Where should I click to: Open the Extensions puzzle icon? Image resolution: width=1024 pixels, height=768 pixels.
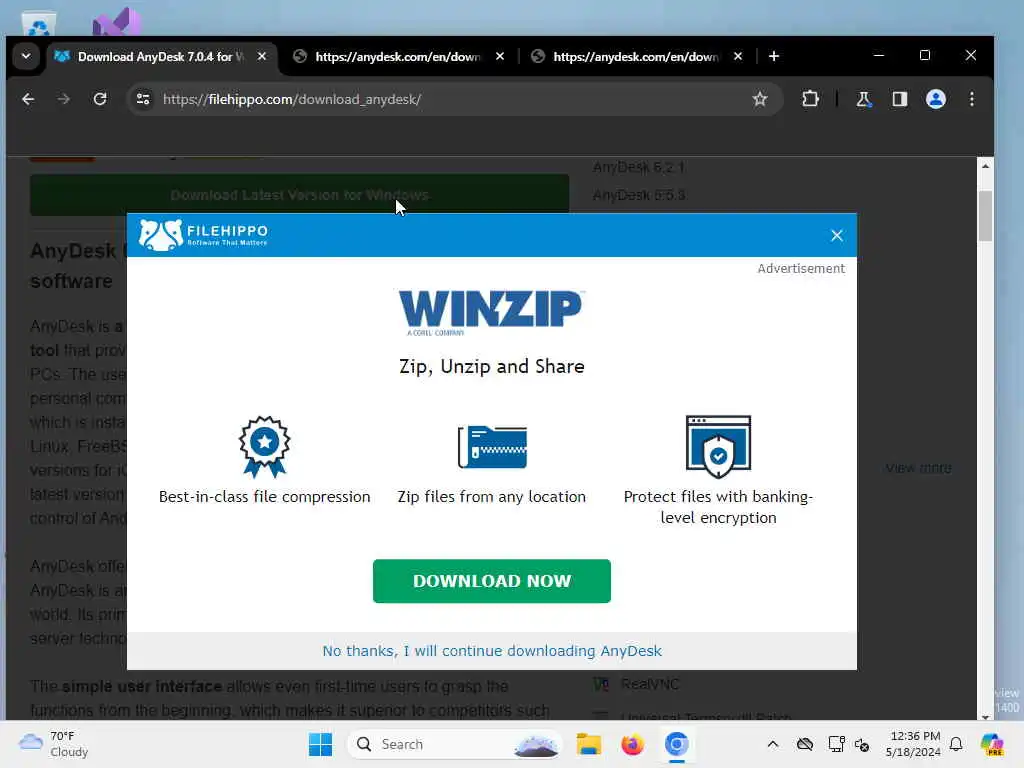[x=810, y=99]
